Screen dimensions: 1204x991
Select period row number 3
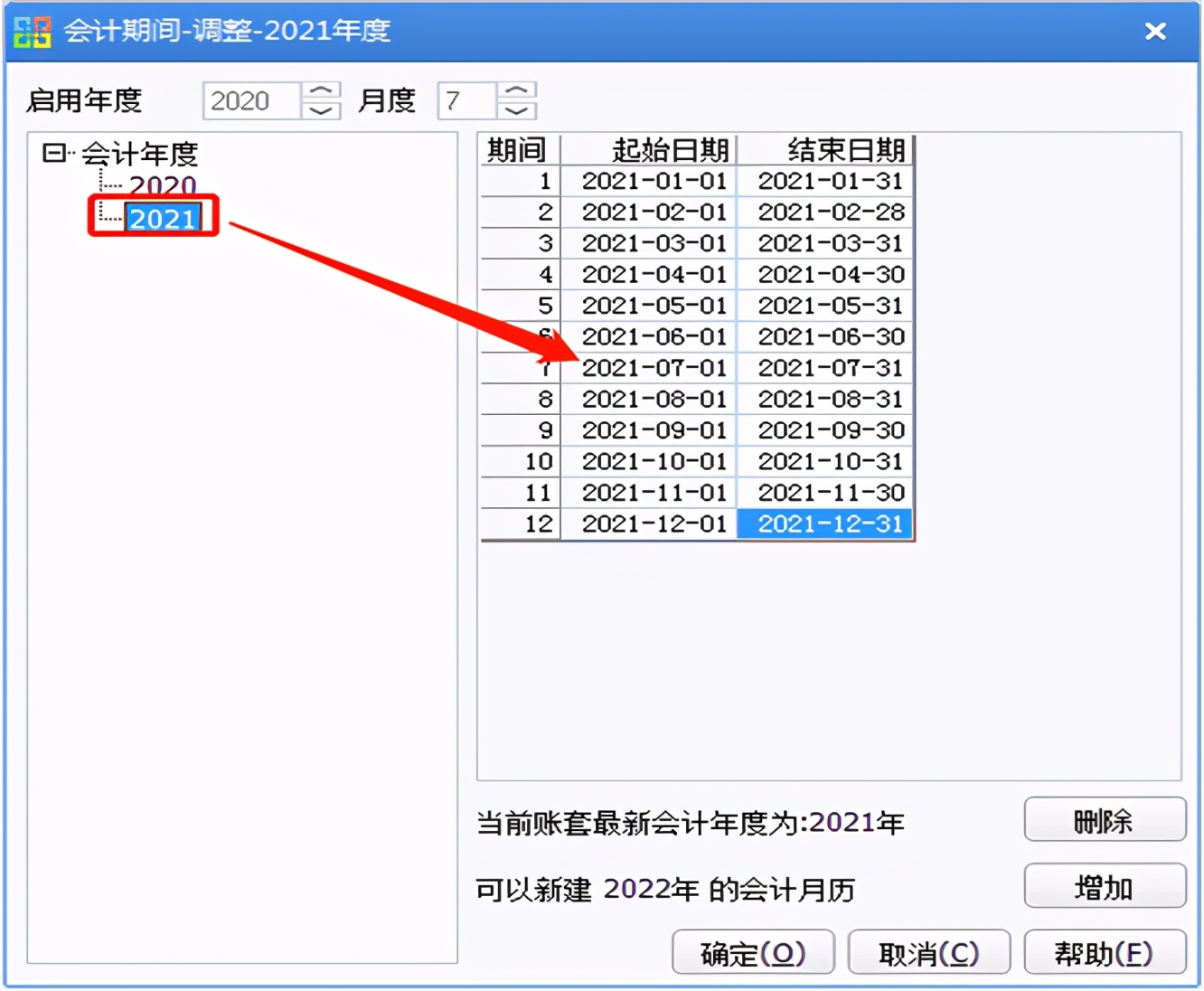pyautogui.click(x=521, y=243)
